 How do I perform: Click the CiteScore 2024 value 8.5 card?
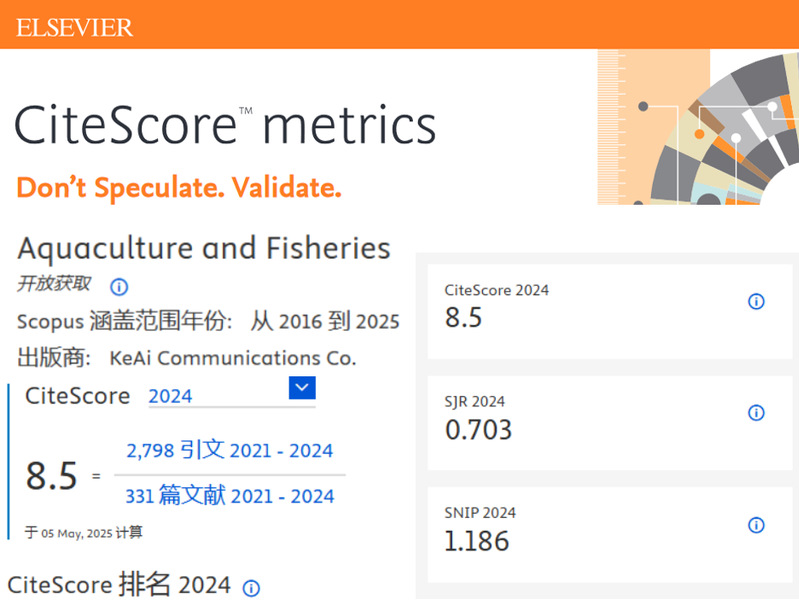click(x=609, y=312)
